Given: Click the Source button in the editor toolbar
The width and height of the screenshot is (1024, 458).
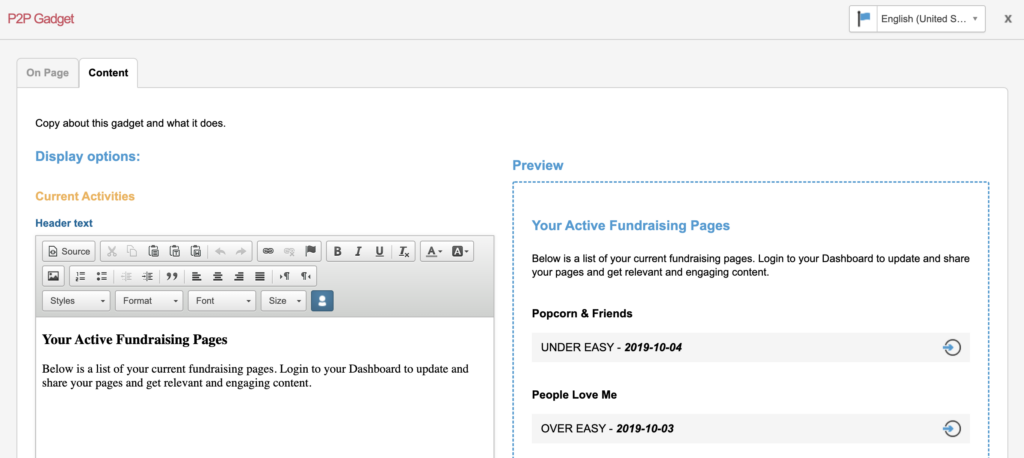Looking at the screenshot, I should click(x=68, y=251).
